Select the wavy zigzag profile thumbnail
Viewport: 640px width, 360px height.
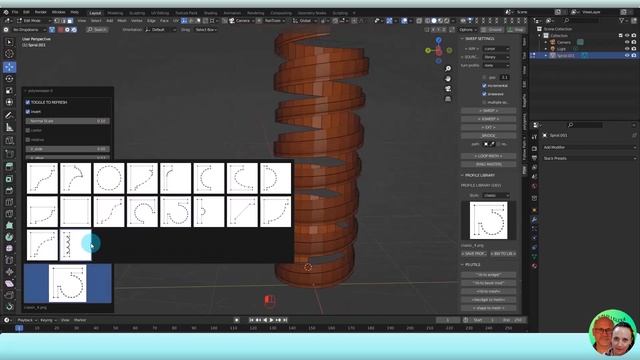pyautogui.click(x=76, y=245)
